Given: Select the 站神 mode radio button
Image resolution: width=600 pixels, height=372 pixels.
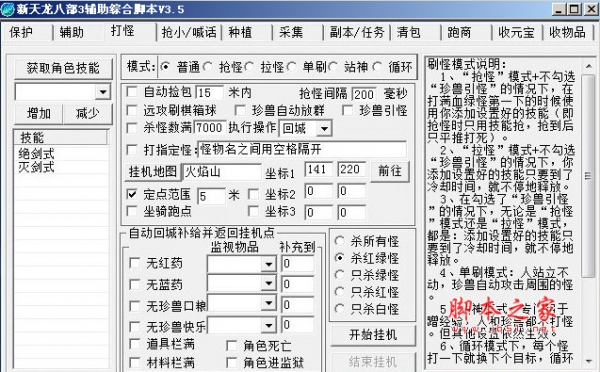Looking at the screenshot, I should pos(333,67).
